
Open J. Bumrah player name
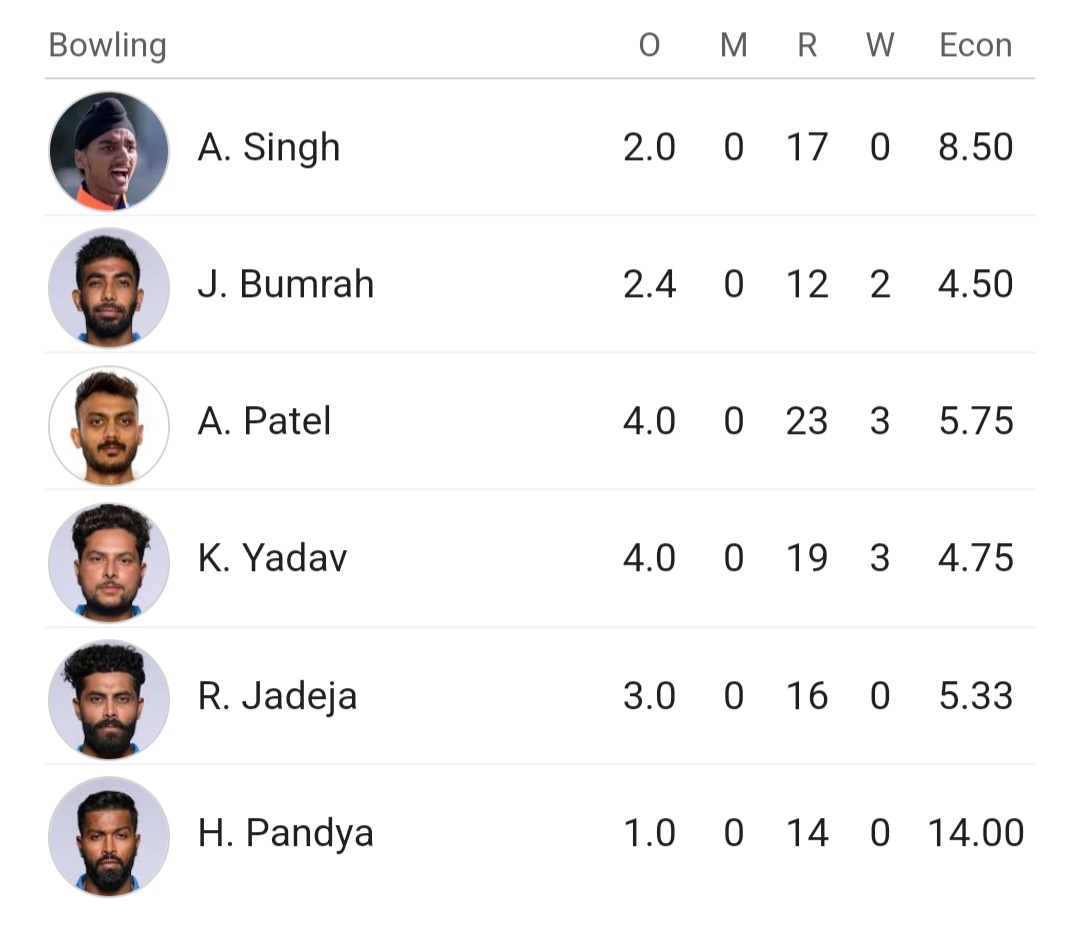click(x=286, y=285)
